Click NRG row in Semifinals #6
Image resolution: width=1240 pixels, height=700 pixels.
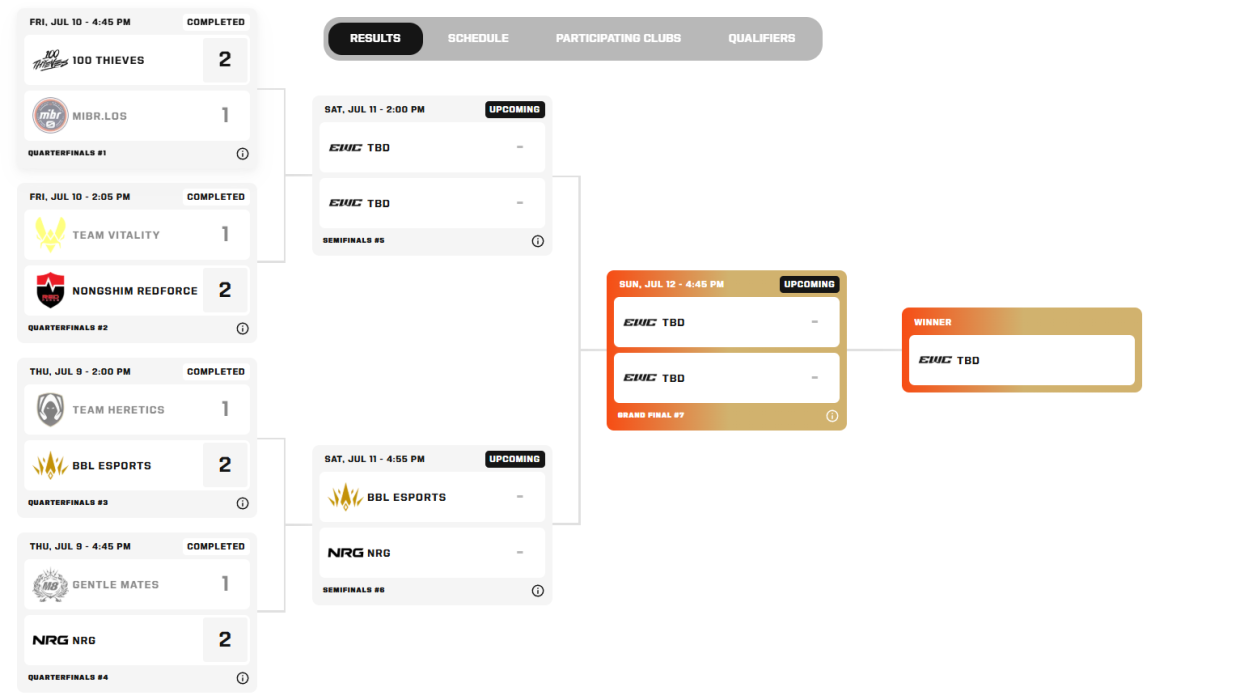pos(432,553)
